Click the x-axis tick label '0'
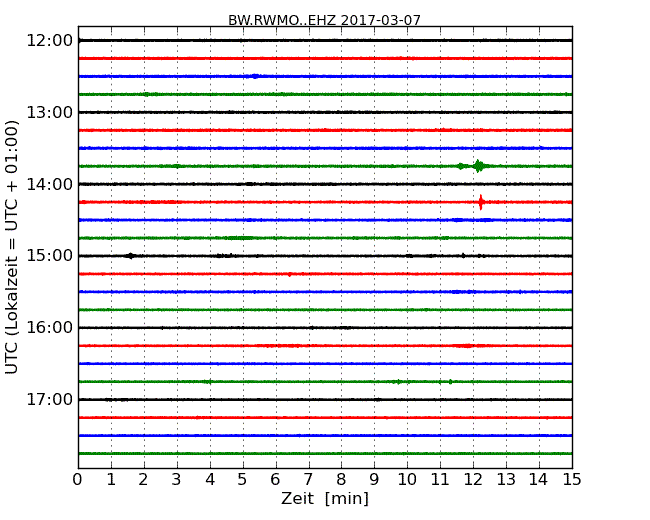 (x=78, y=480)
